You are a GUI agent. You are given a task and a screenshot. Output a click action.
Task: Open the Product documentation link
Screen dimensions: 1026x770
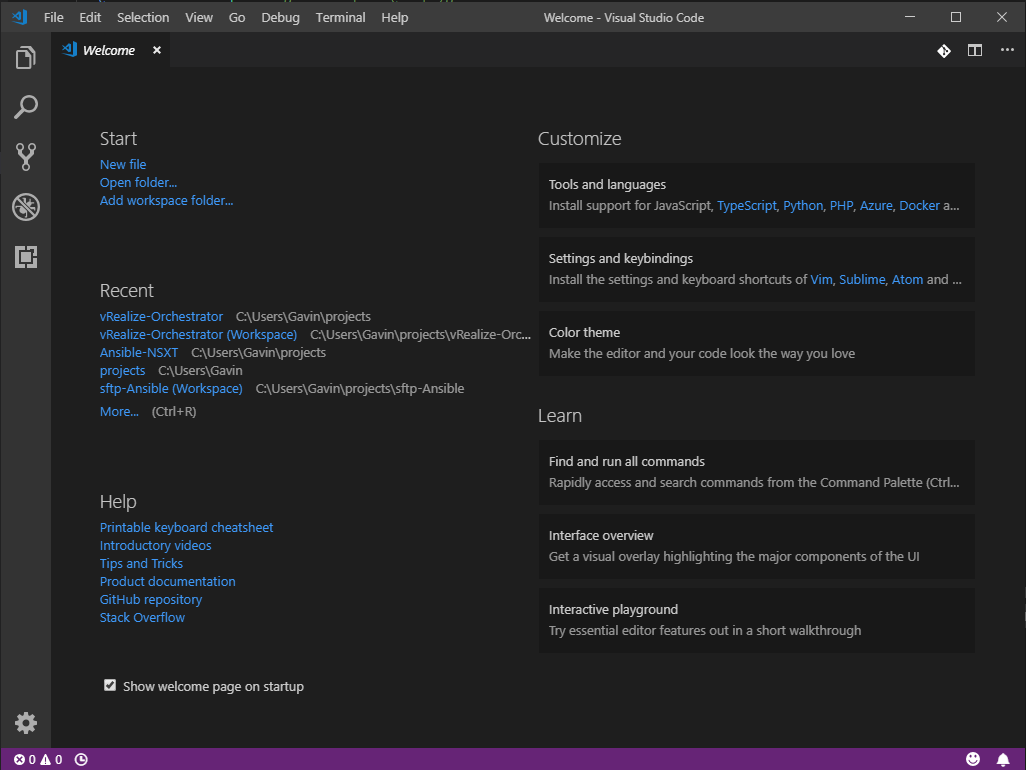[x=168, y=581]
